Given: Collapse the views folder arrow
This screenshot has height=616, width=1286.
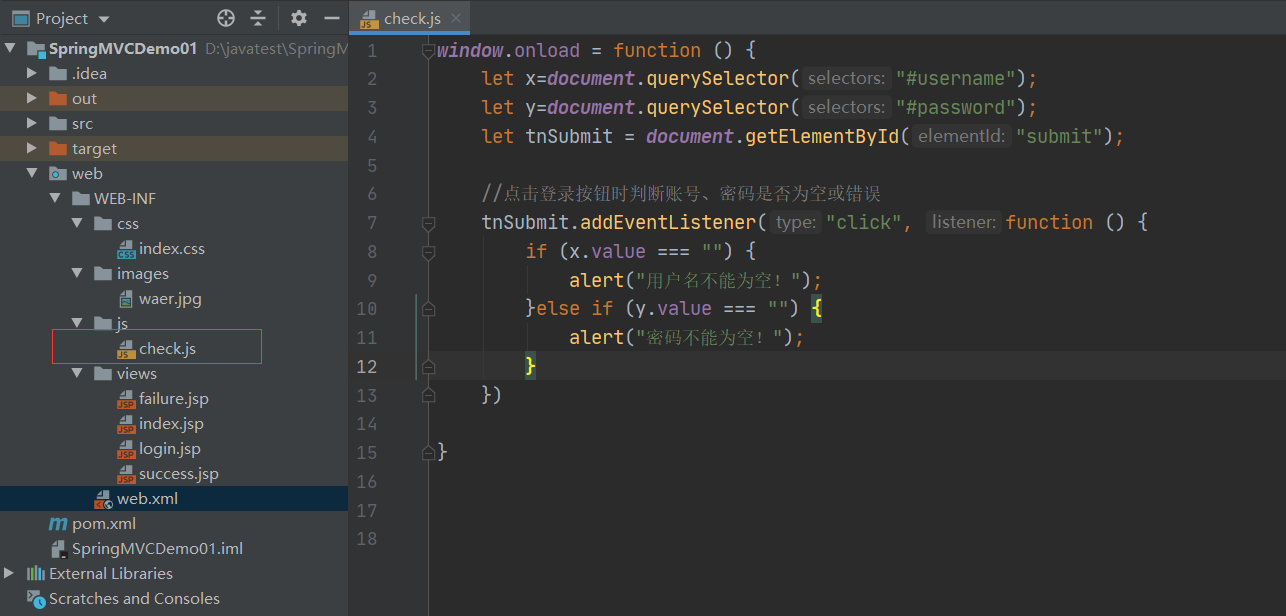Looking at the screenshot, I should point(78,373).
